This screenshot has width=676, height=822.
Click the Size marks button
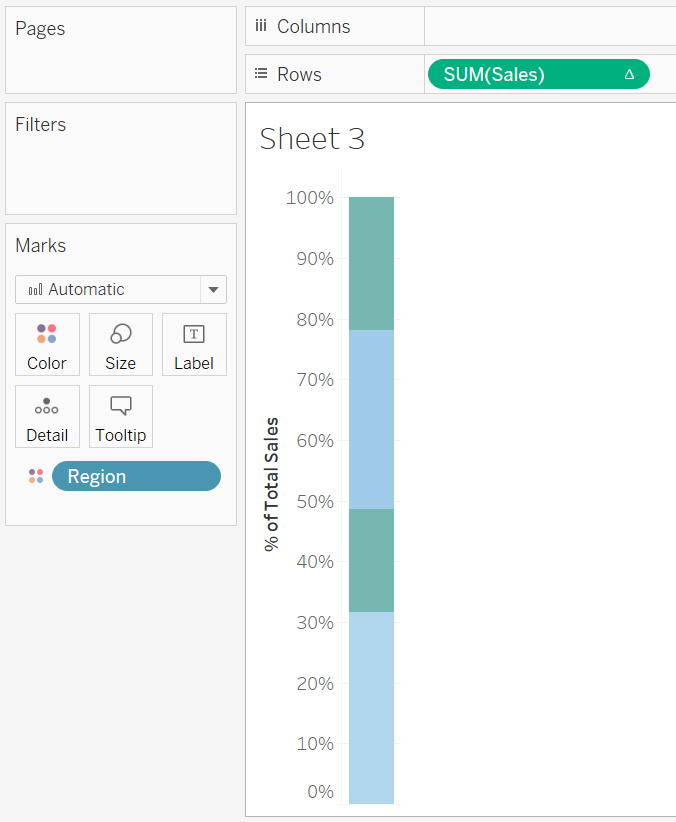pos(120,344)
